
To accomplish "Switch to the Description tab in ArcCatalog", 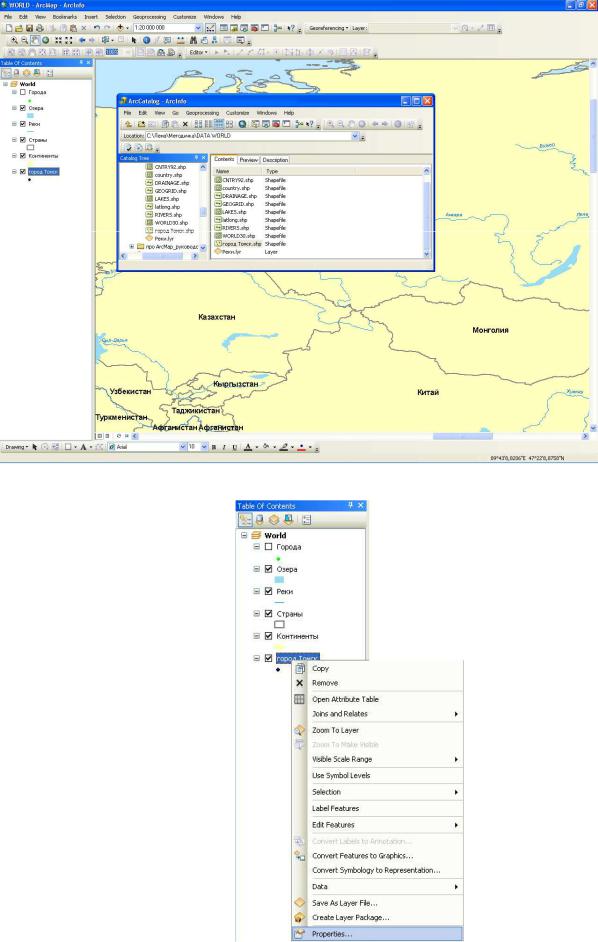I will click(275, 160).
